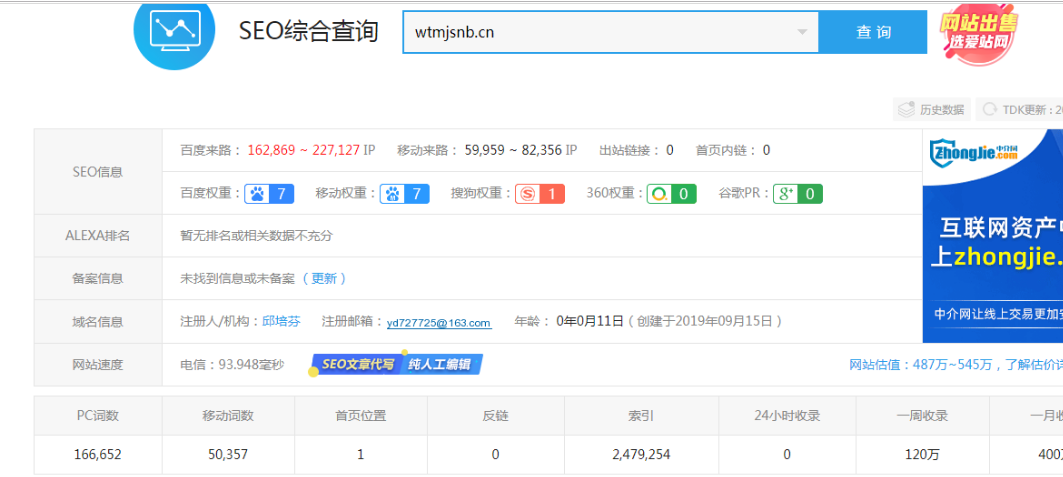Click the 24小时收录 column header

click(787, 415)
